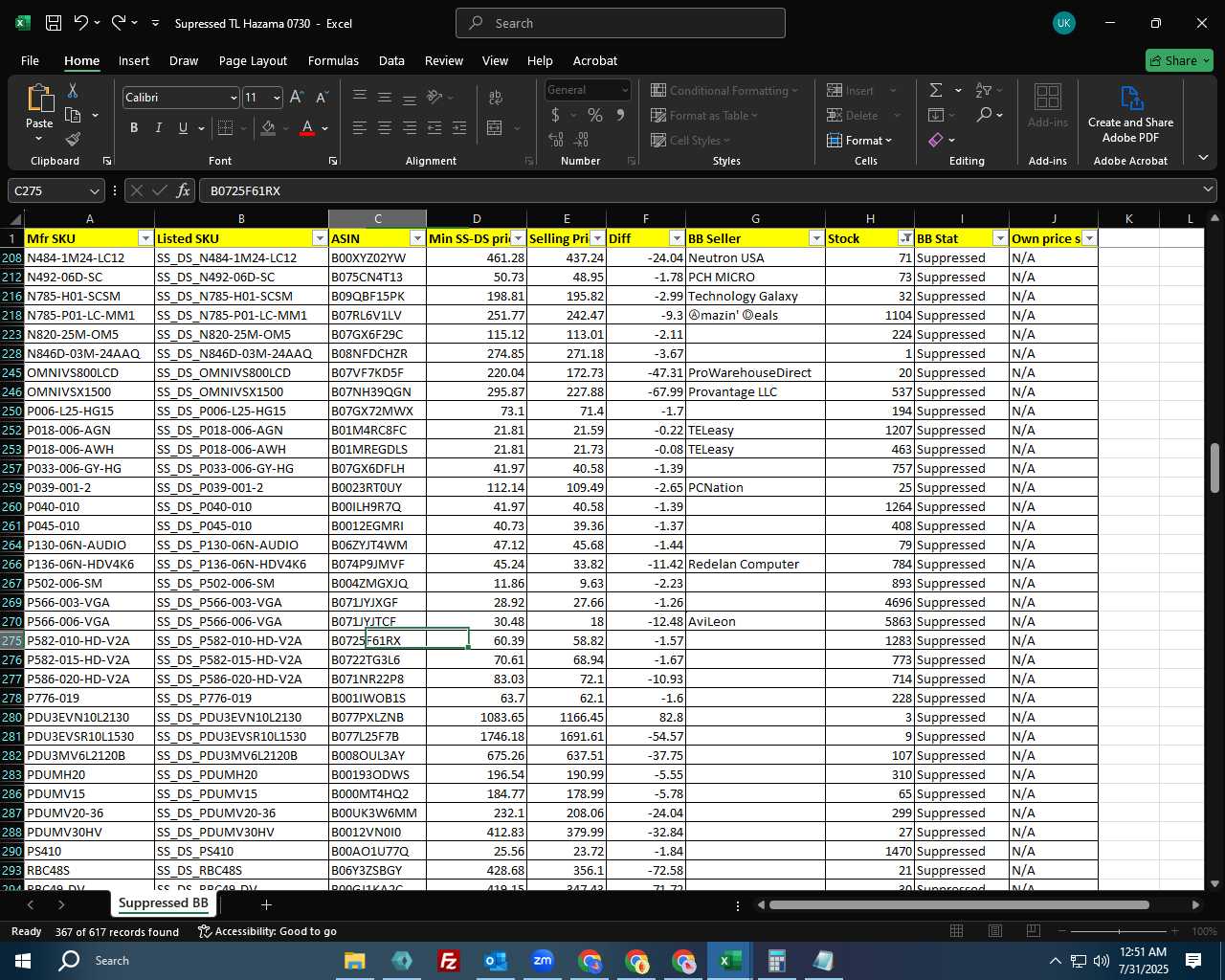
Task: Apply the Comma Style format
Action: (620, 115)
